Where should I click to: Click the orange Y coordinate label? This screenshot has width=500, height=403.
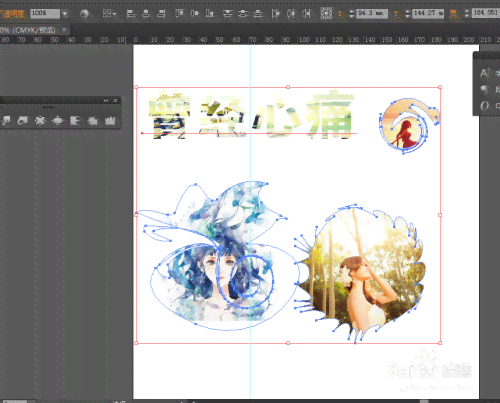pos(396,14)
